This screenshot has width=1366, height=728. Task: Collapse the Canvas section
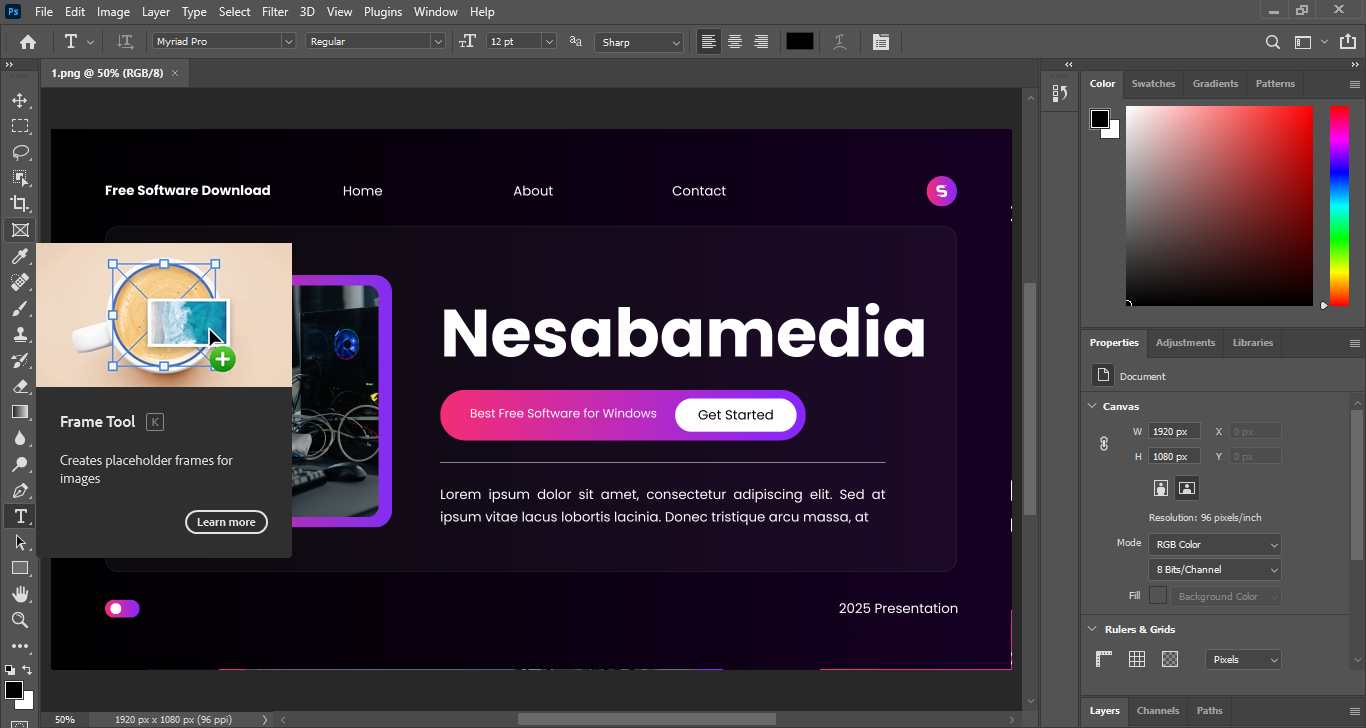tap(1092, 406)
